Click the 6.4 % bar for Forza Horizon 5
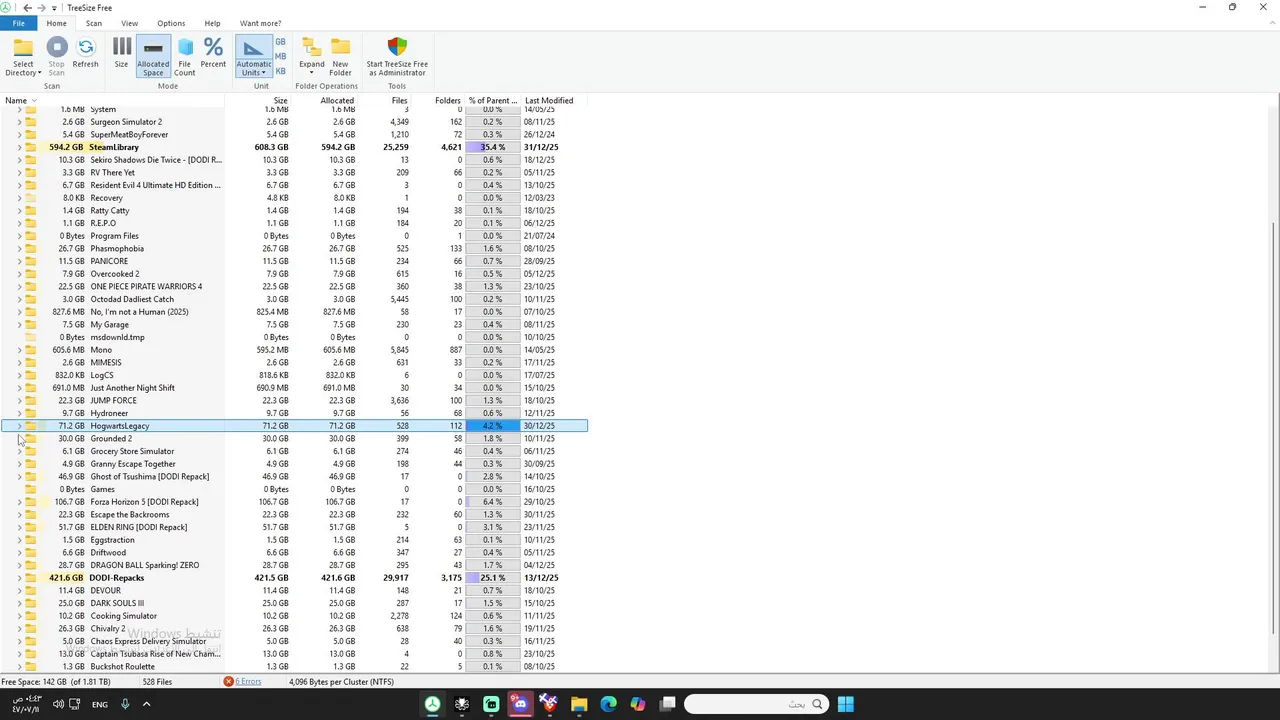 [493, 502]
